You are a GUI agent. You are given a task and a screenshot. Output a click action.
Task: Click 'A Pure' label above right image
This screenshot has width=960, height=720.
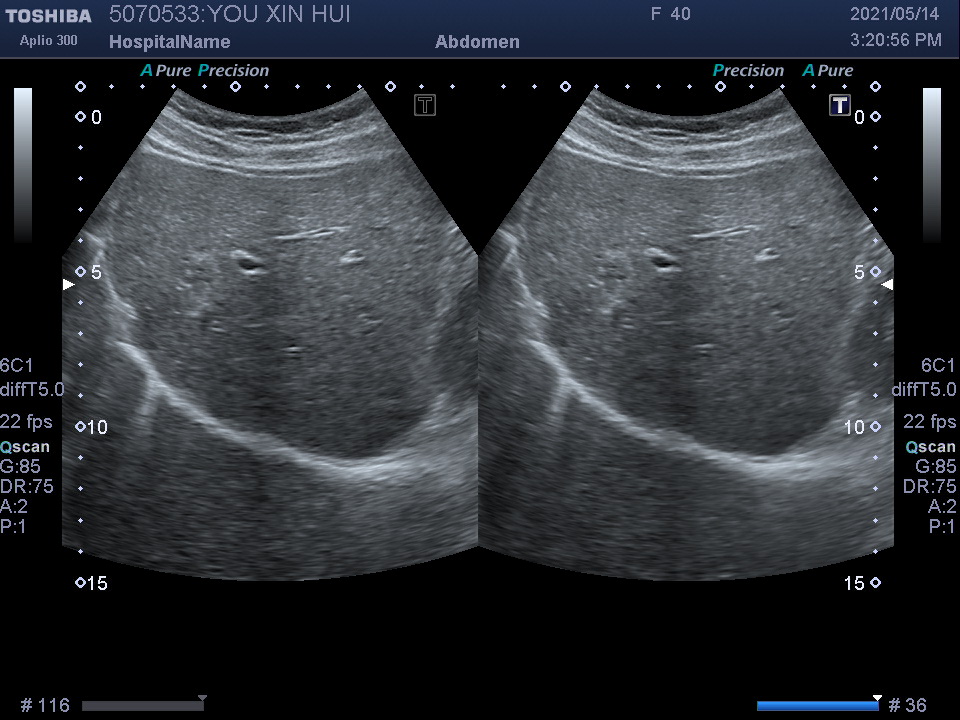coord(828,70)
